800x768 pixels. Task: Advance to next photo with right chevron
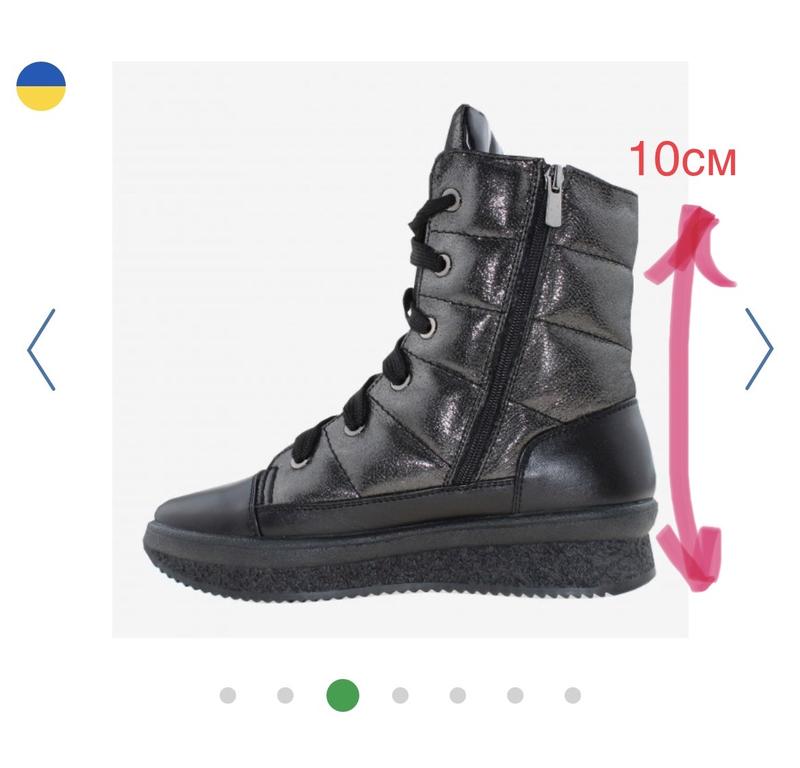tap(759, 349)
